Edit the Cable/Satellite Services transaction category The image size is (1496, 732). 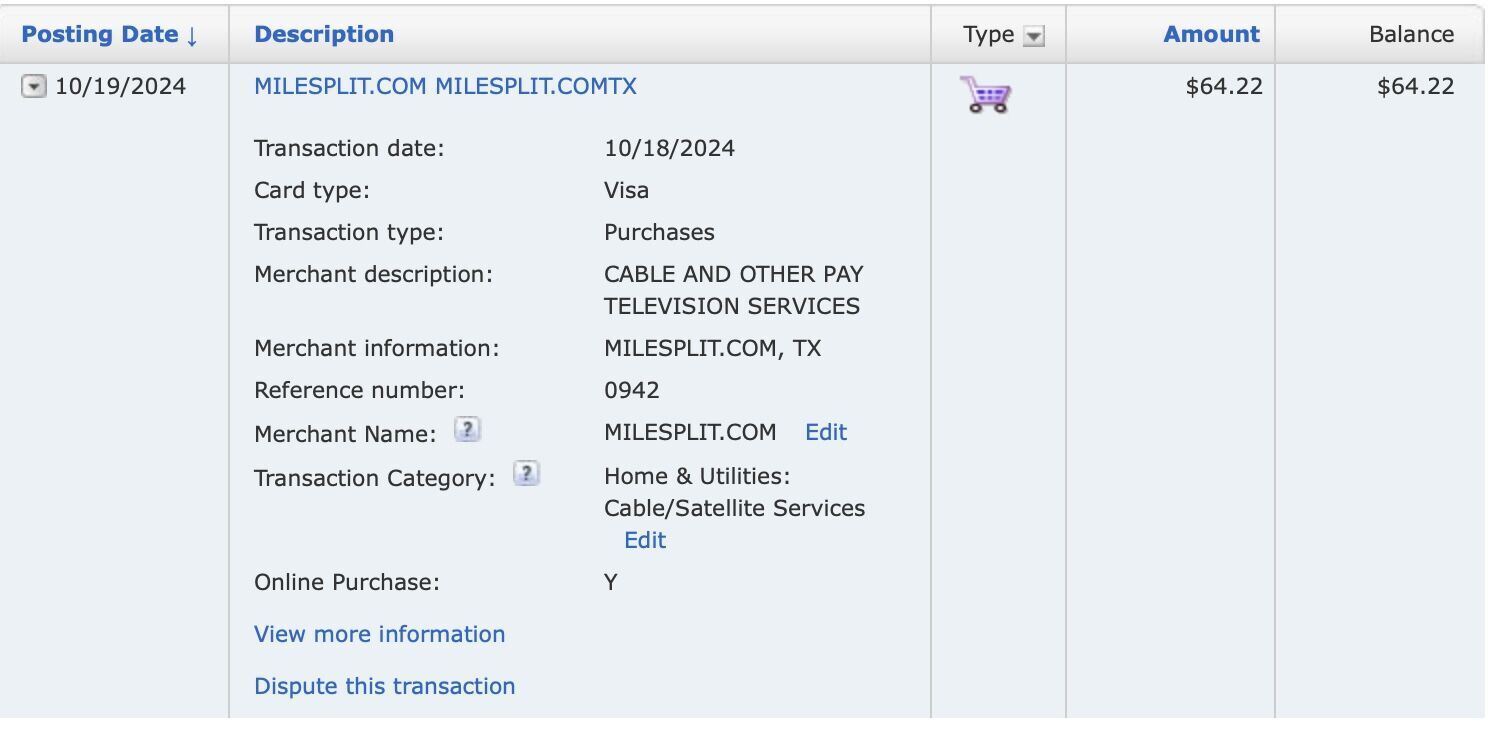(x=645, y=540)
